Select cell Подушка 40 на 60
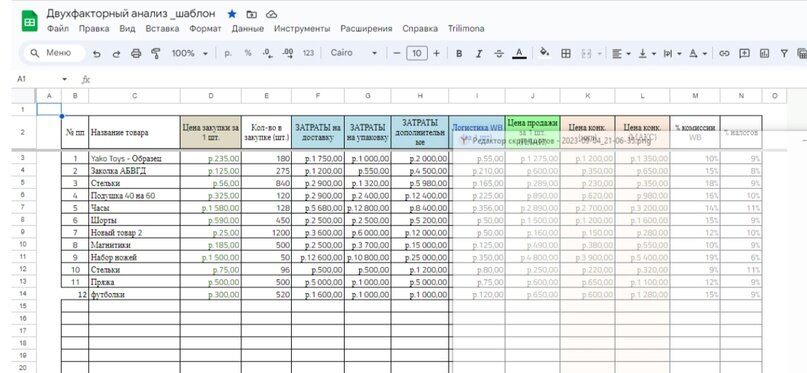 click(x=134, y=196)
